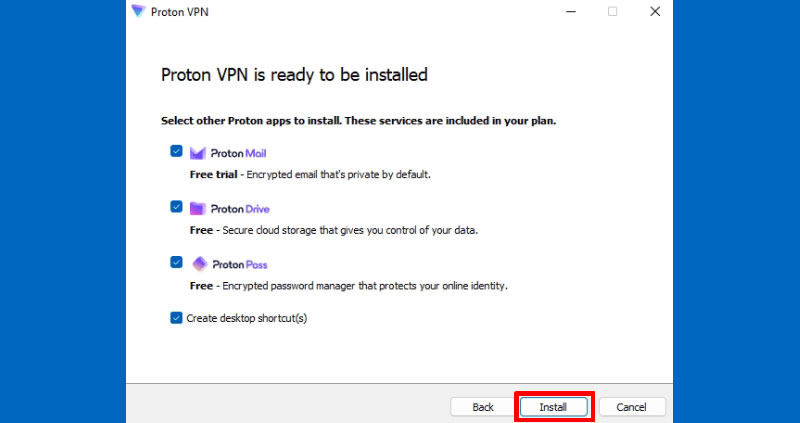This screenshot has height=423, width=800.
Task: Click the 'ready to be installed' heading
Action: click(294, 75)
